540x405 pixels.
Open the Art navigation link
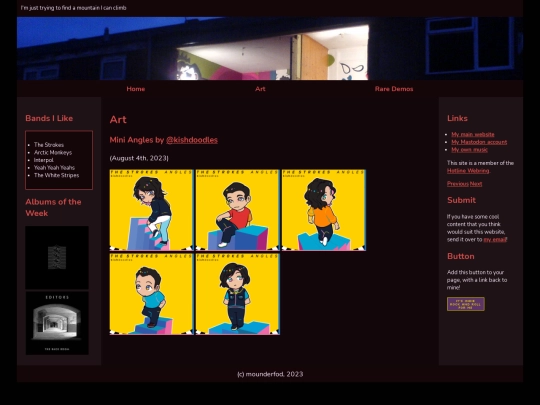(x=260, y=89)
